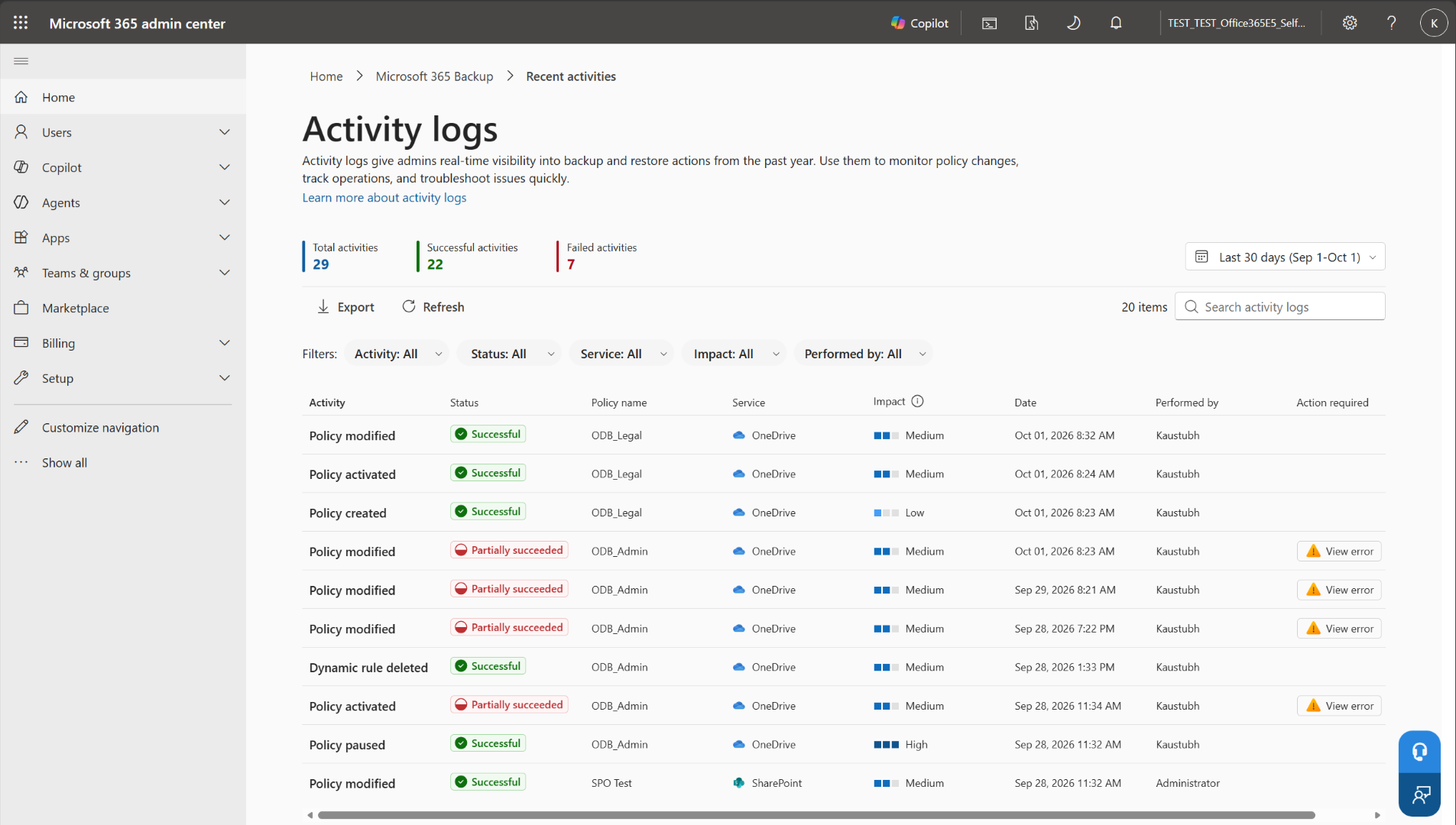Open Copilot from the top bar
1456x825 pixels.
coord(919,23)
